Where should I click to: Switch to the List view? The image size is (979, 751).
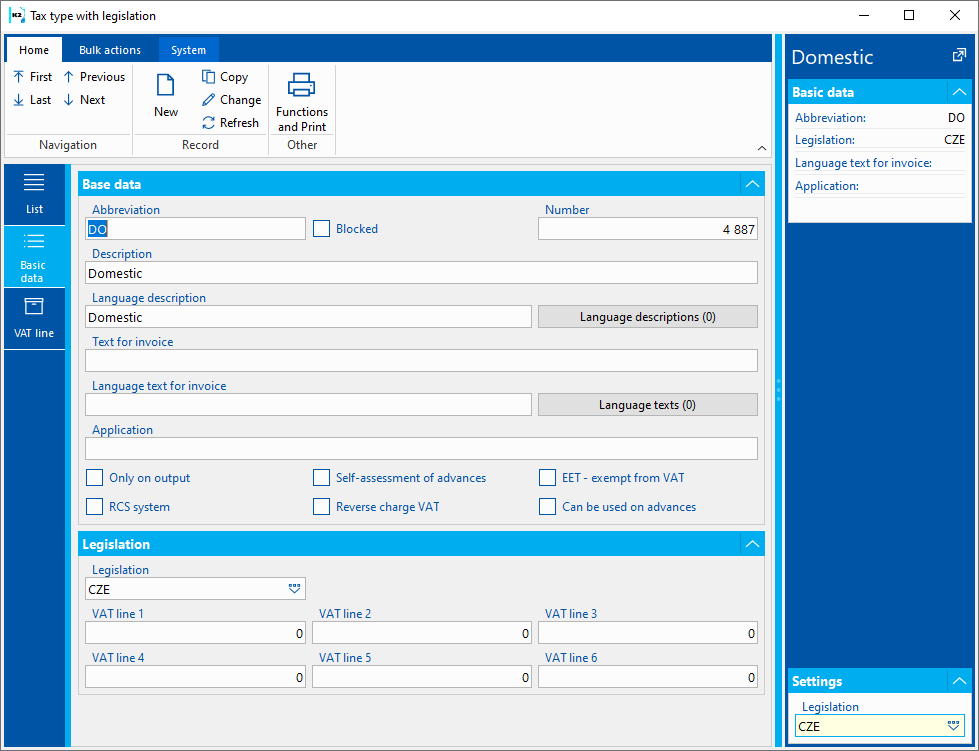[x=34, y=194]
